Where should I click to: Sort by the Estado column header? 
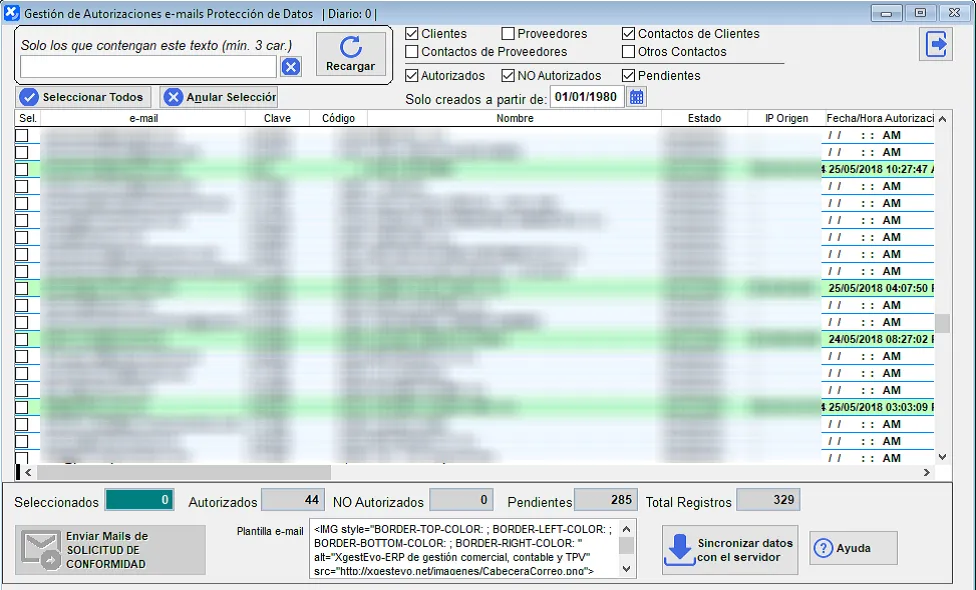pos(704,118)
